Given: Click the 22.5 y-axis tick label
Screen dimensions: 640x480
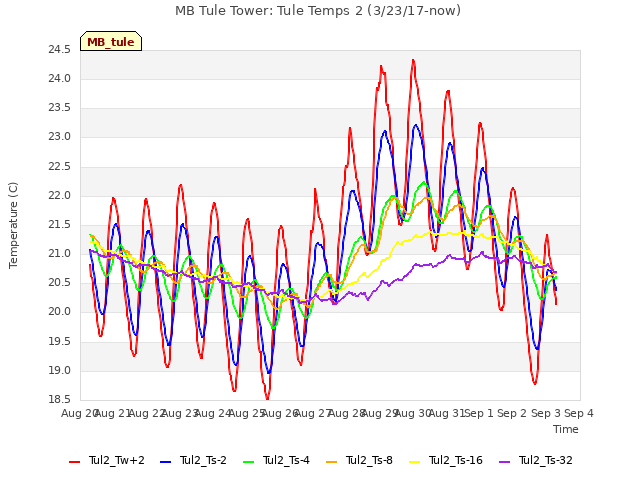Looking at the screenshot, I should 60,167.
